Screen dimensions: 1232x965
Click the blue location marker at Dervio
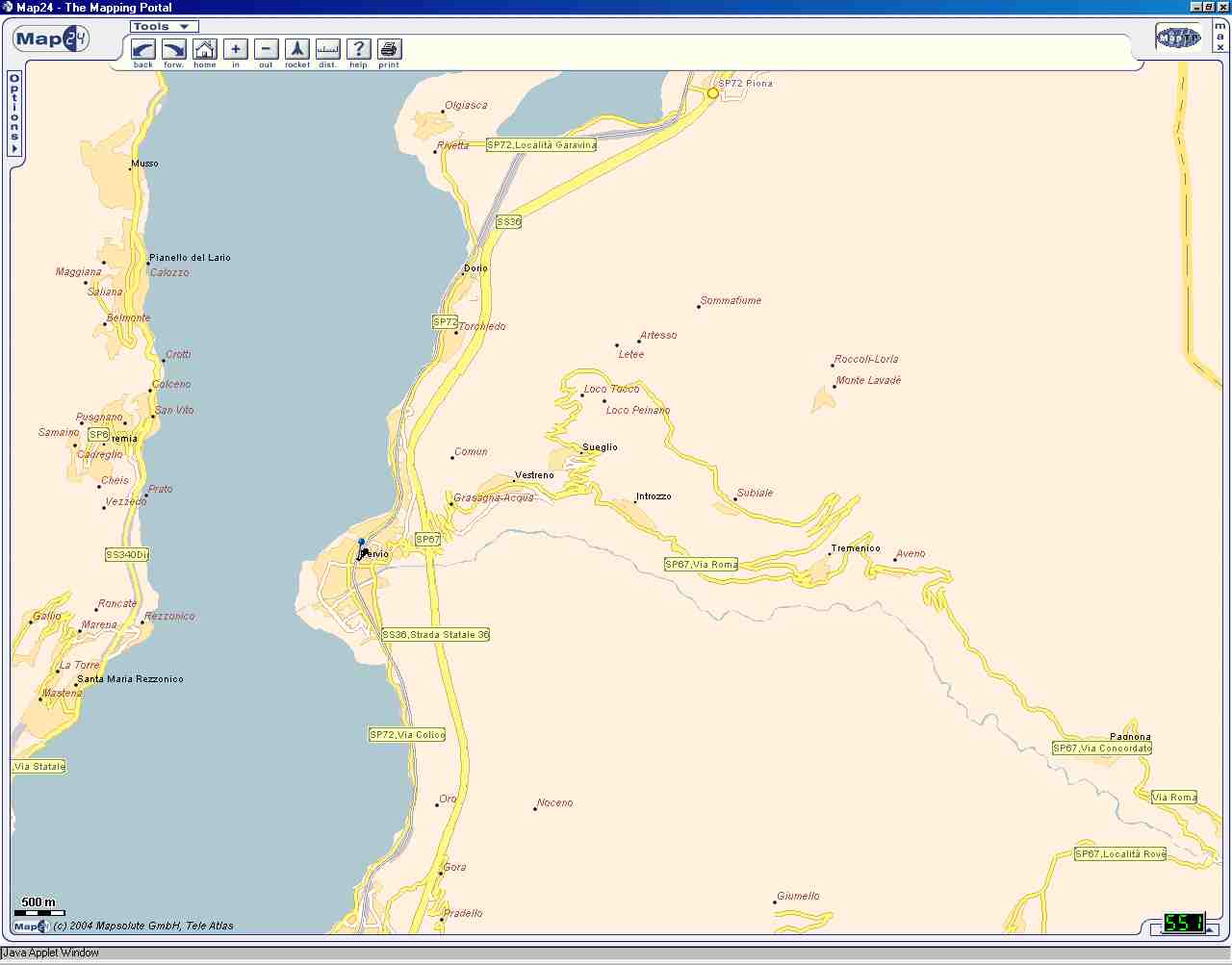tap(362, 544)
